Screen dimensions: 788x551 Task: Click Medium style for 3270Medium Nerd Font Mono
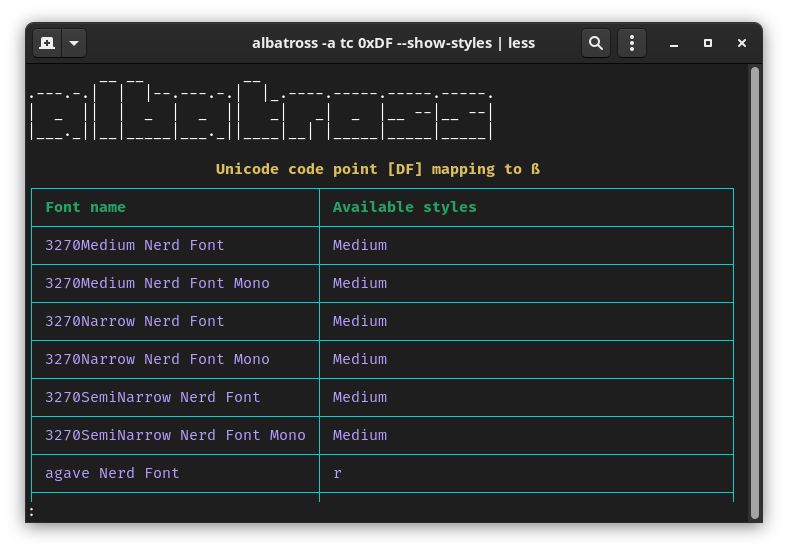[x=360, y=283]
